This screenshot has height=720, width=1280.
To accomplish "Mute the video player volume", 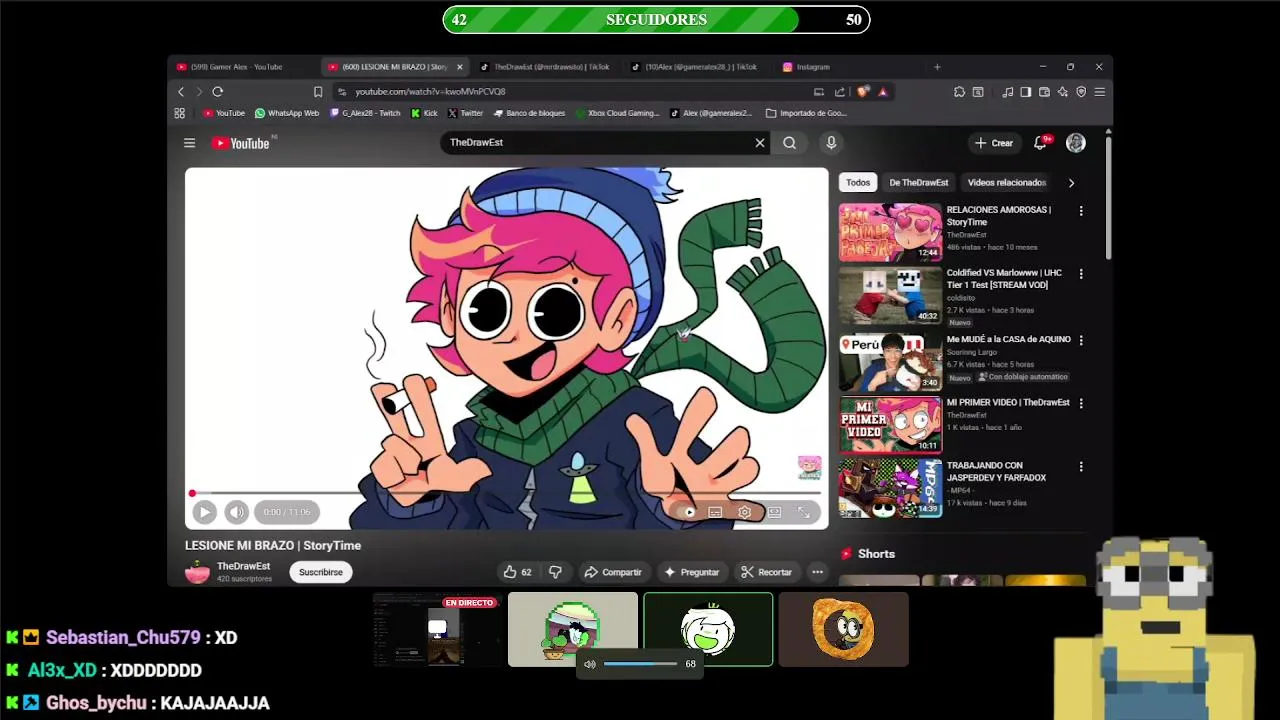I will click(x=236, y=512).
